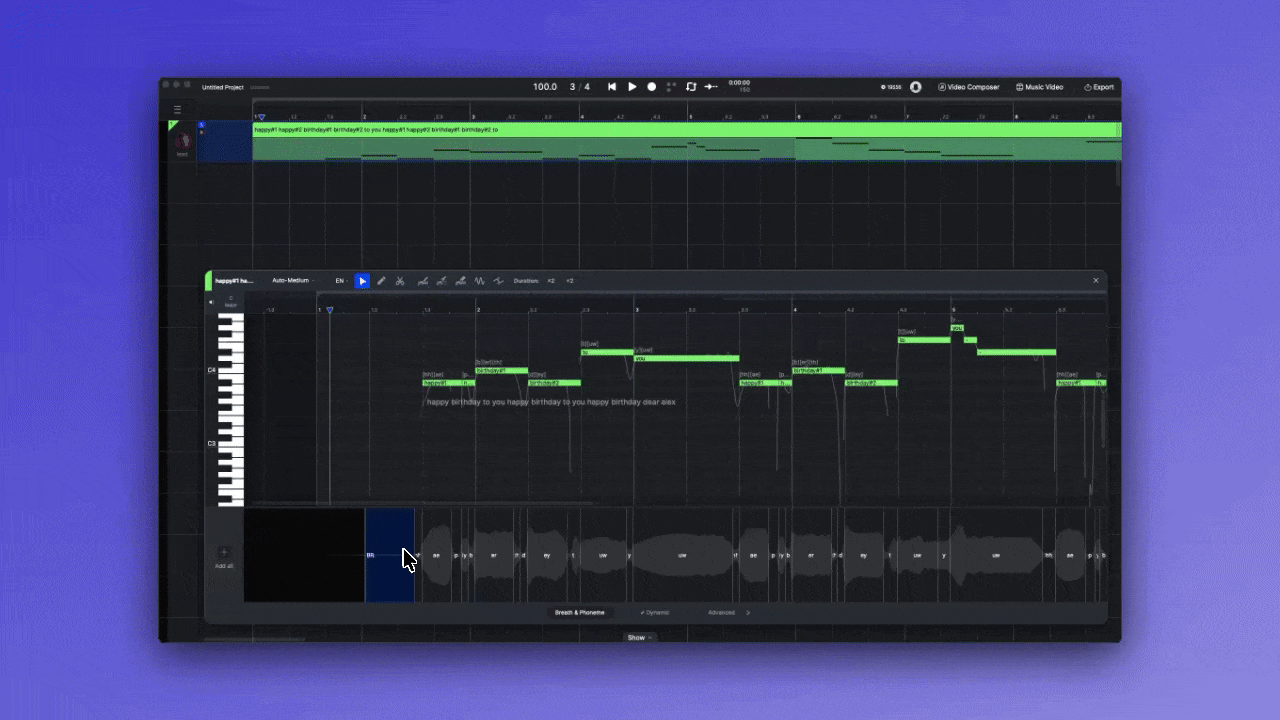Click the editor tab labeled happy#1
1280x720 pixels.
coord(234,281)
